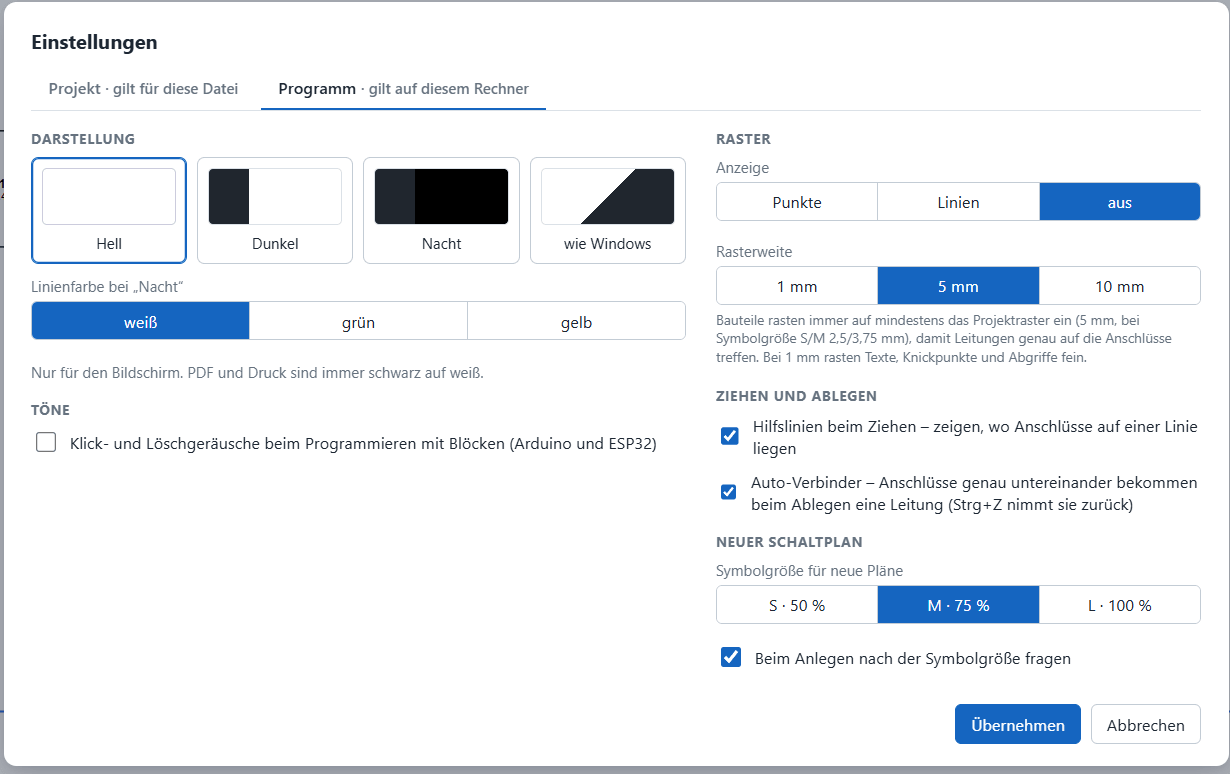
Task: Toggle Hilfslinien beim Ziehen checkbox
Action: [x=729, y=436]
